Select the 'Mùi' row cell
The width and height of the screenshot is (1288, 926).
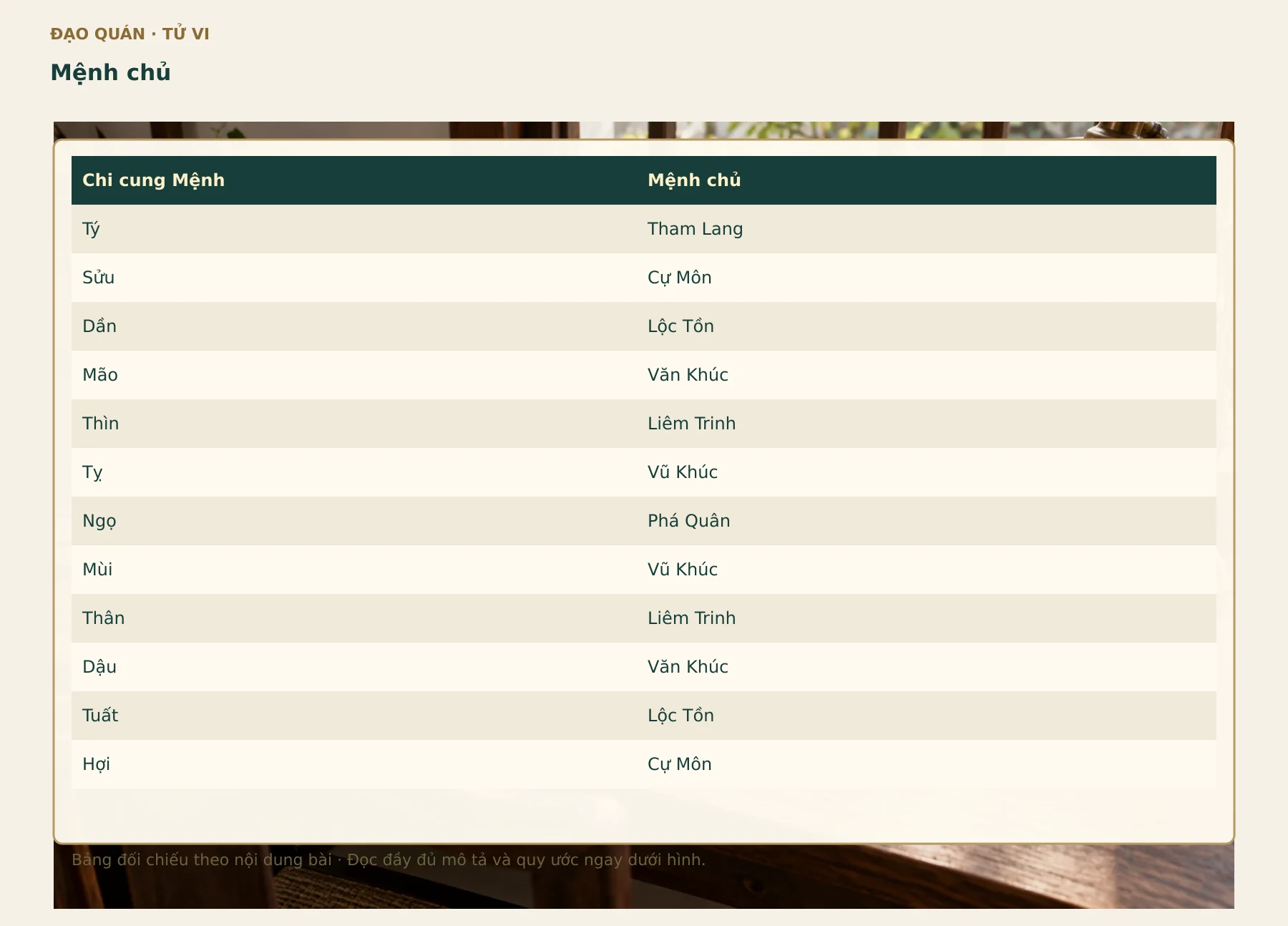tap(354, 570)
